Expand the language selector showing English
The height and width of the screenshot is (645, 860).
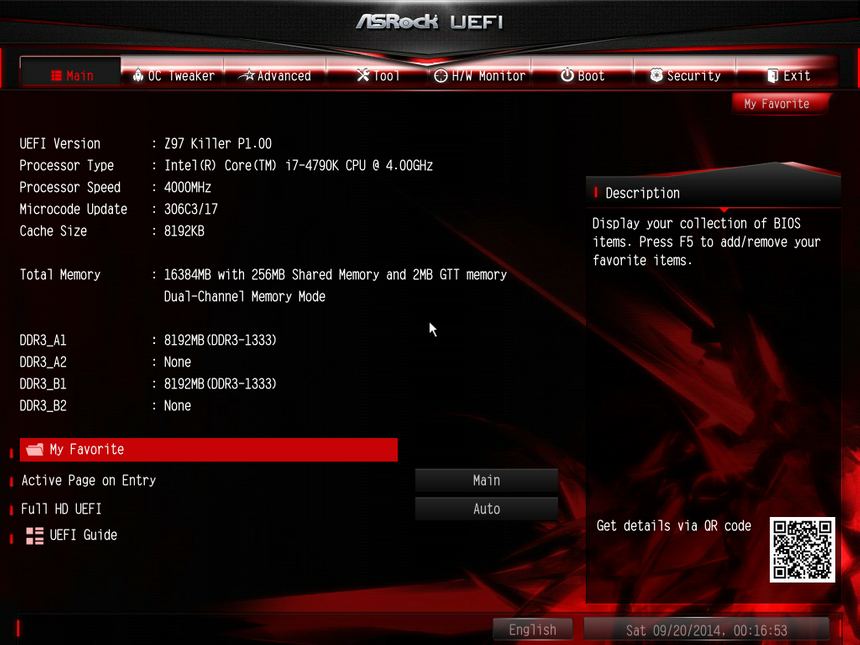pos(533,629)
